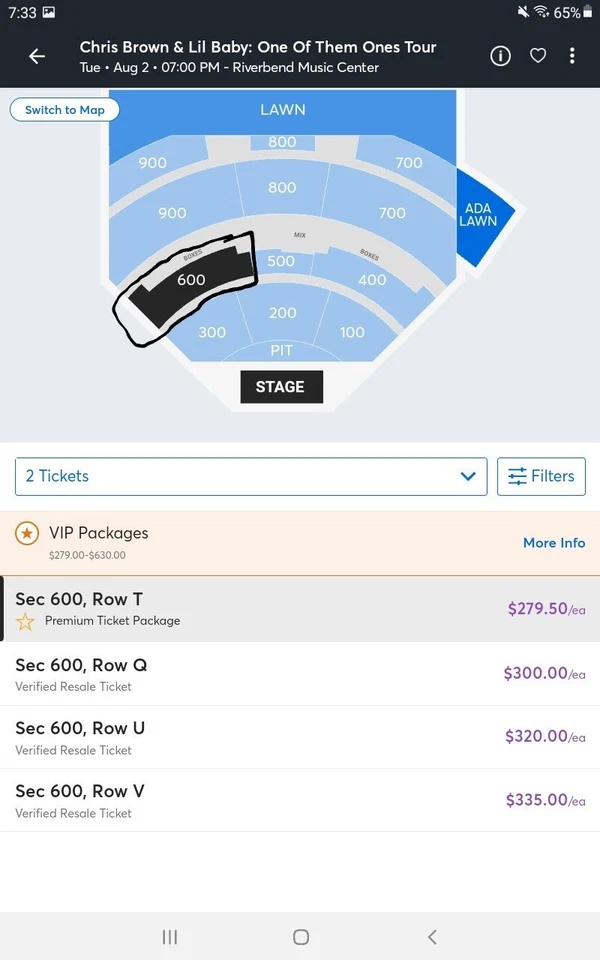The width and height of the screenshot is (600, 960).
Task: Select the Sec 600 Row Q resale ticket
Action: point(300,674)
